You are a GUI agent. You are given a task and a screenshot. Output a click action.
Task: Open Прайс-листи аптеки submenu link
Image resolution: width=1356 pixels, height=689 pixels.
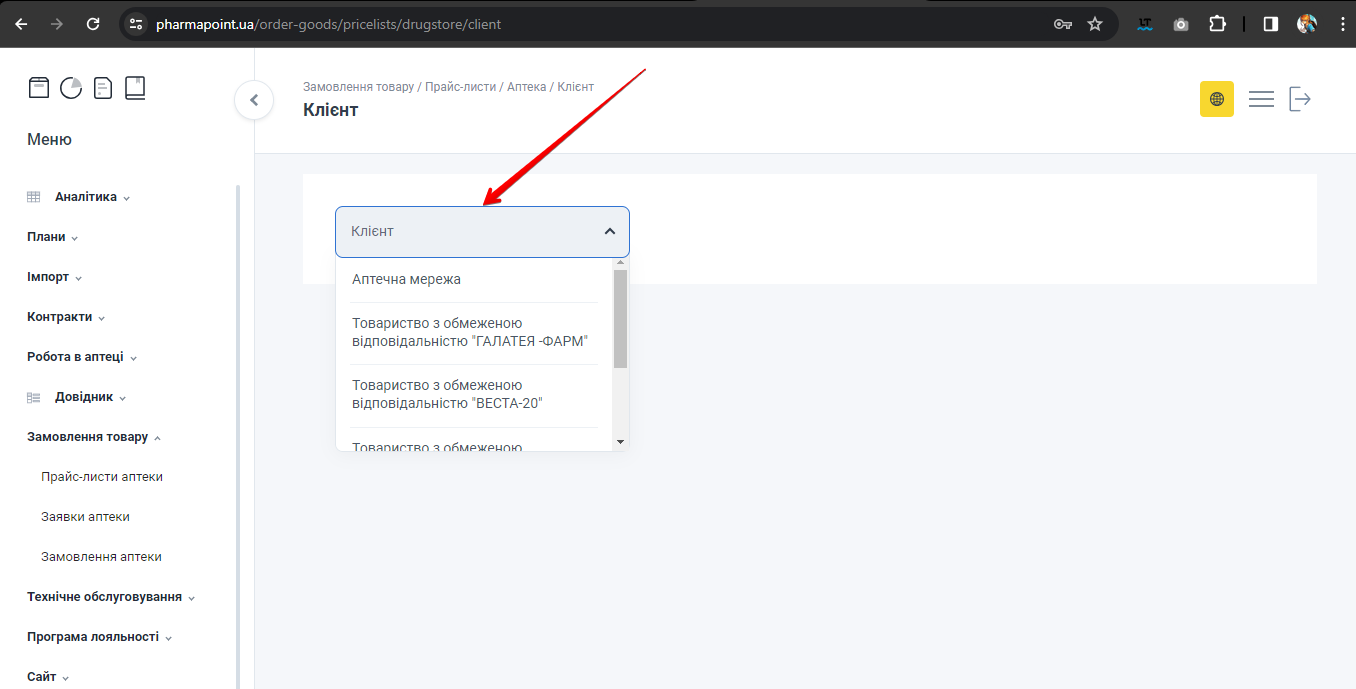tap(102, 477)
